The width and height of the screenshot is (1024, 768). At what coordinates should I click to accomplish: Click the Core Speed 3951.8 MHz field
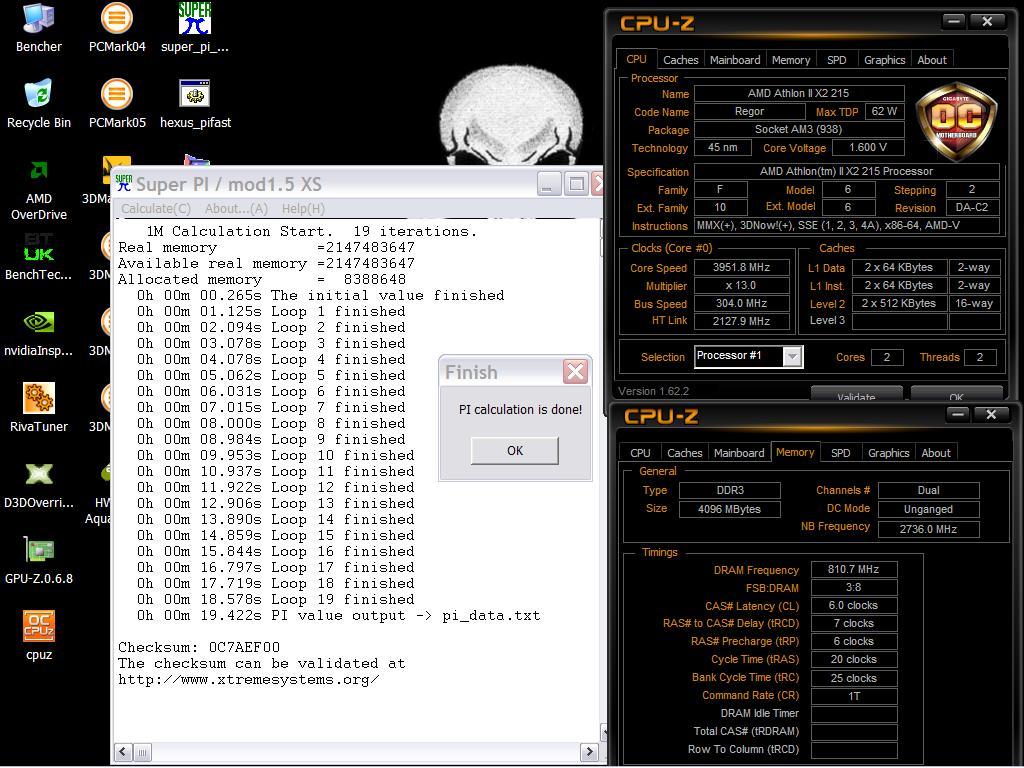click(x=741, y=268)
